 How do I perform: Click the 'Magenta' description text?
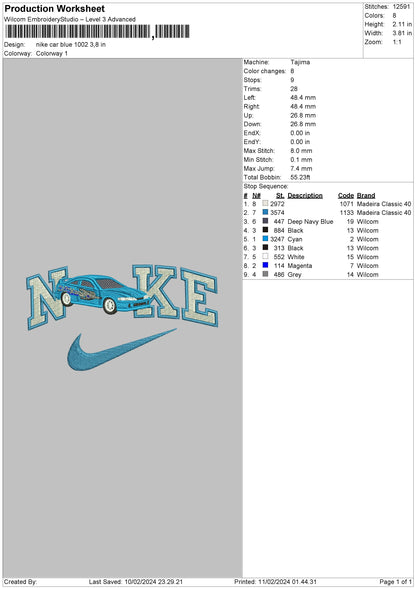300,266
